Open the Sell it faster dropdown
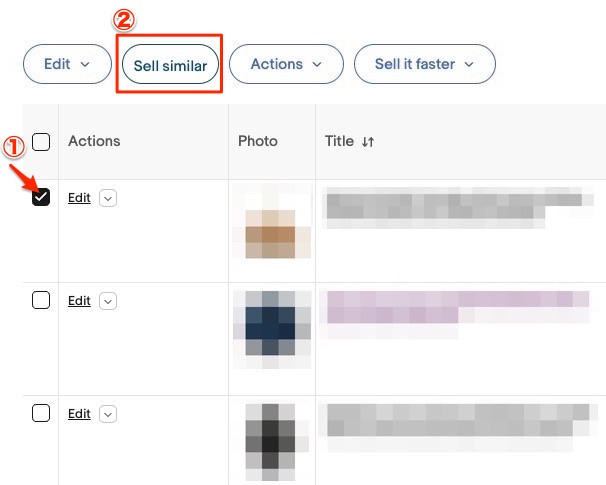This screenshot has height=485, width=606. click(424, 64)
